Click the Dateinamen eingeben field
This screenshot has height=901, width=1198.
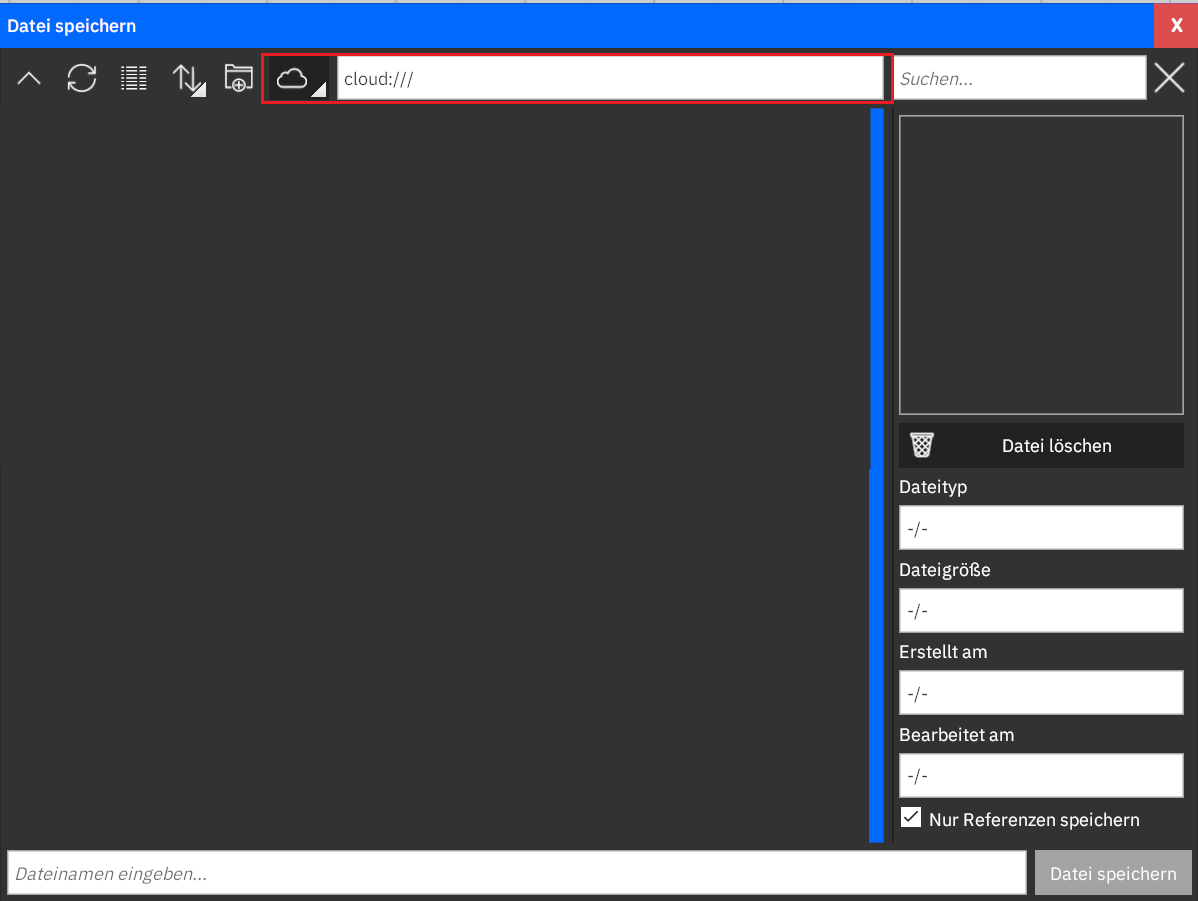coord(516,873)
